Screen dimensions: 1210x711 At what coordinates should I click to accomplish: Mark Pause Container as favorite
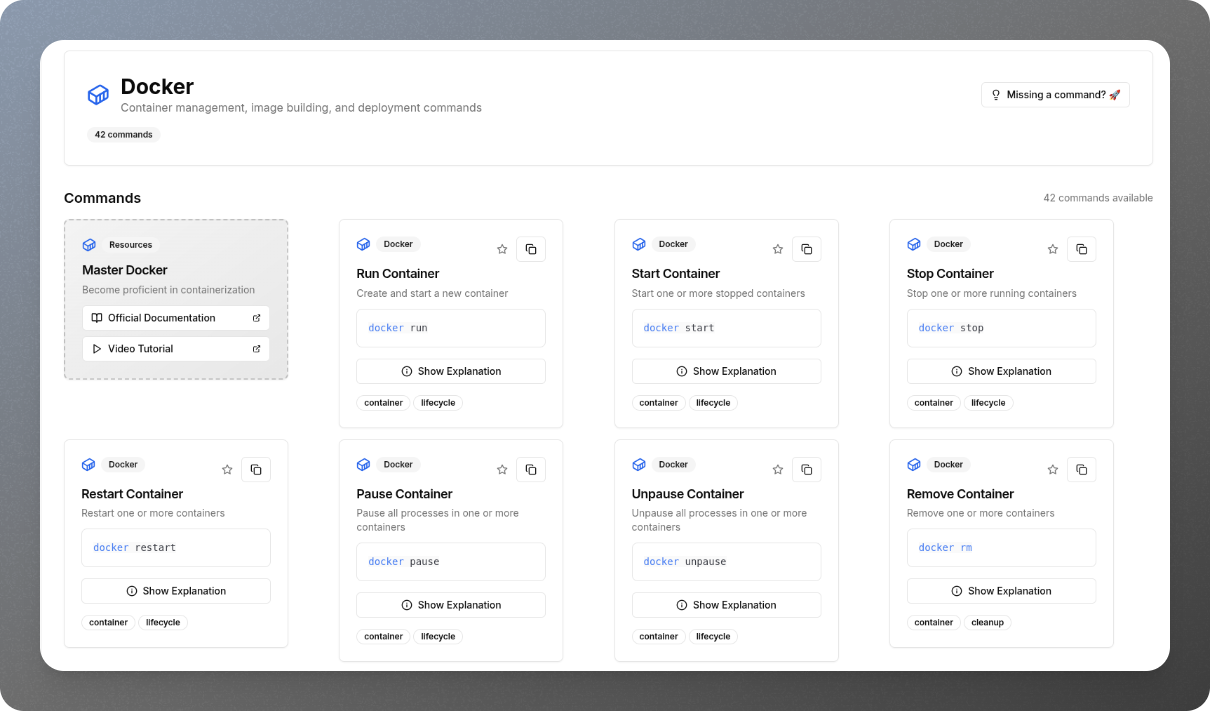point(502,469)
